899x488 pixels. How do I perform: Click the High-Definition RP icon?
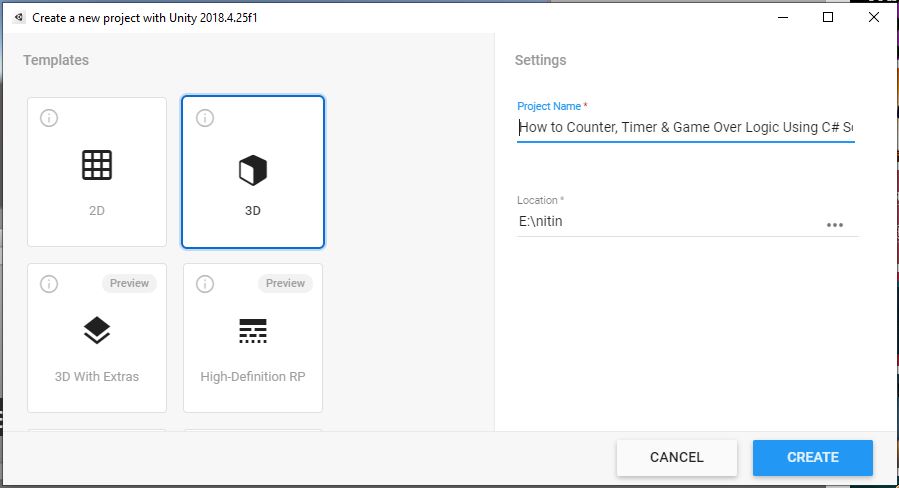[x=253, y=331]
